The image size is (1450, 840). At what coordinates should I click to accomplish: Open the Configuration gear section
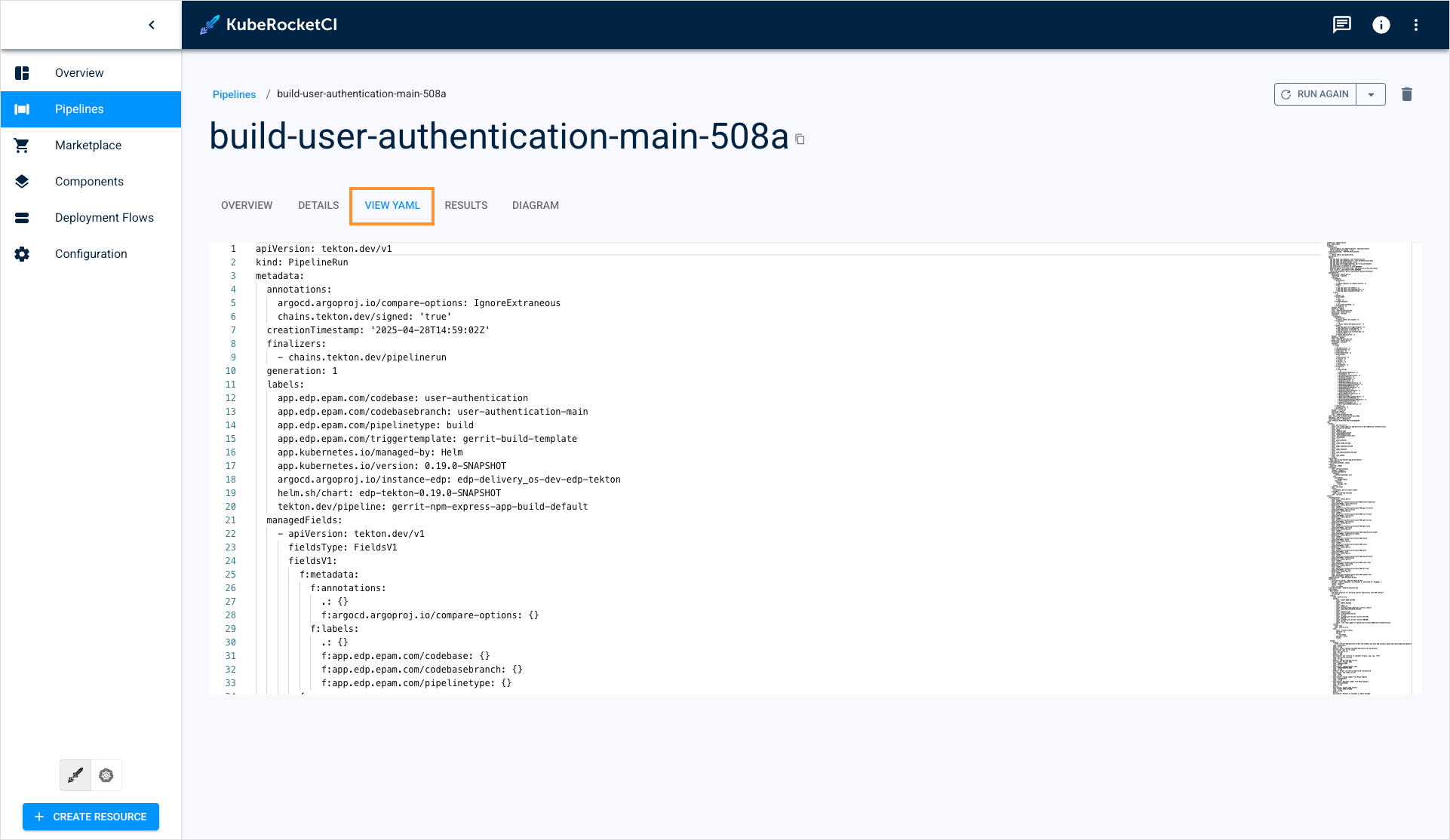tap(21, 254)
